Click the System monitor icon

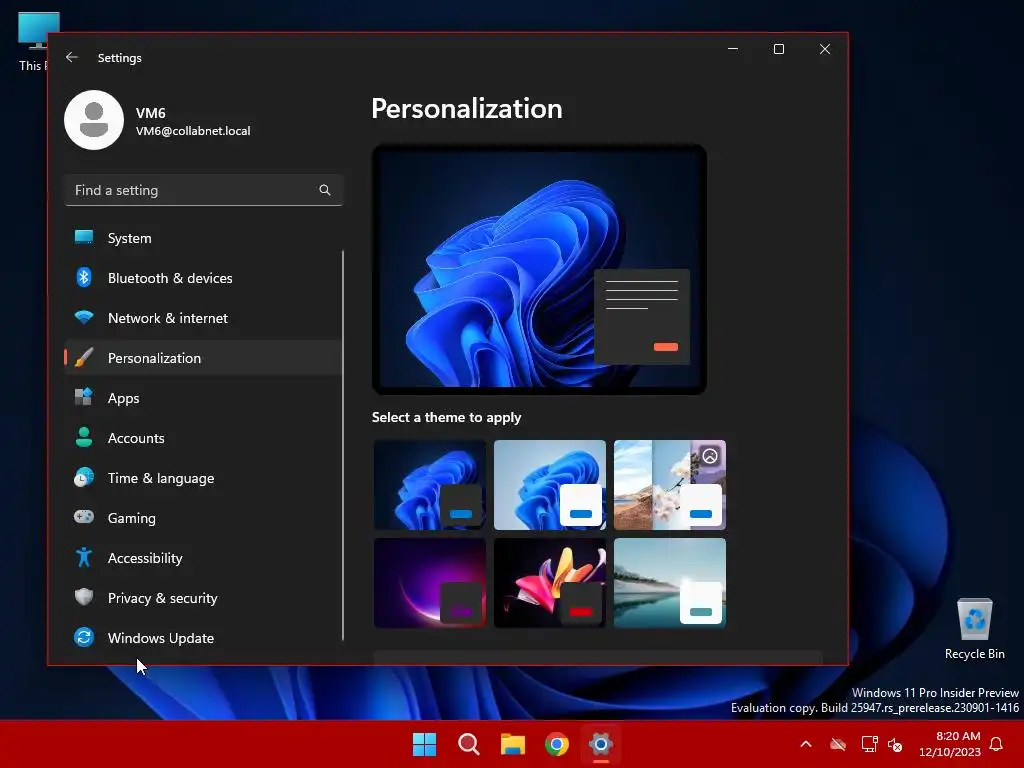point(84,238)
